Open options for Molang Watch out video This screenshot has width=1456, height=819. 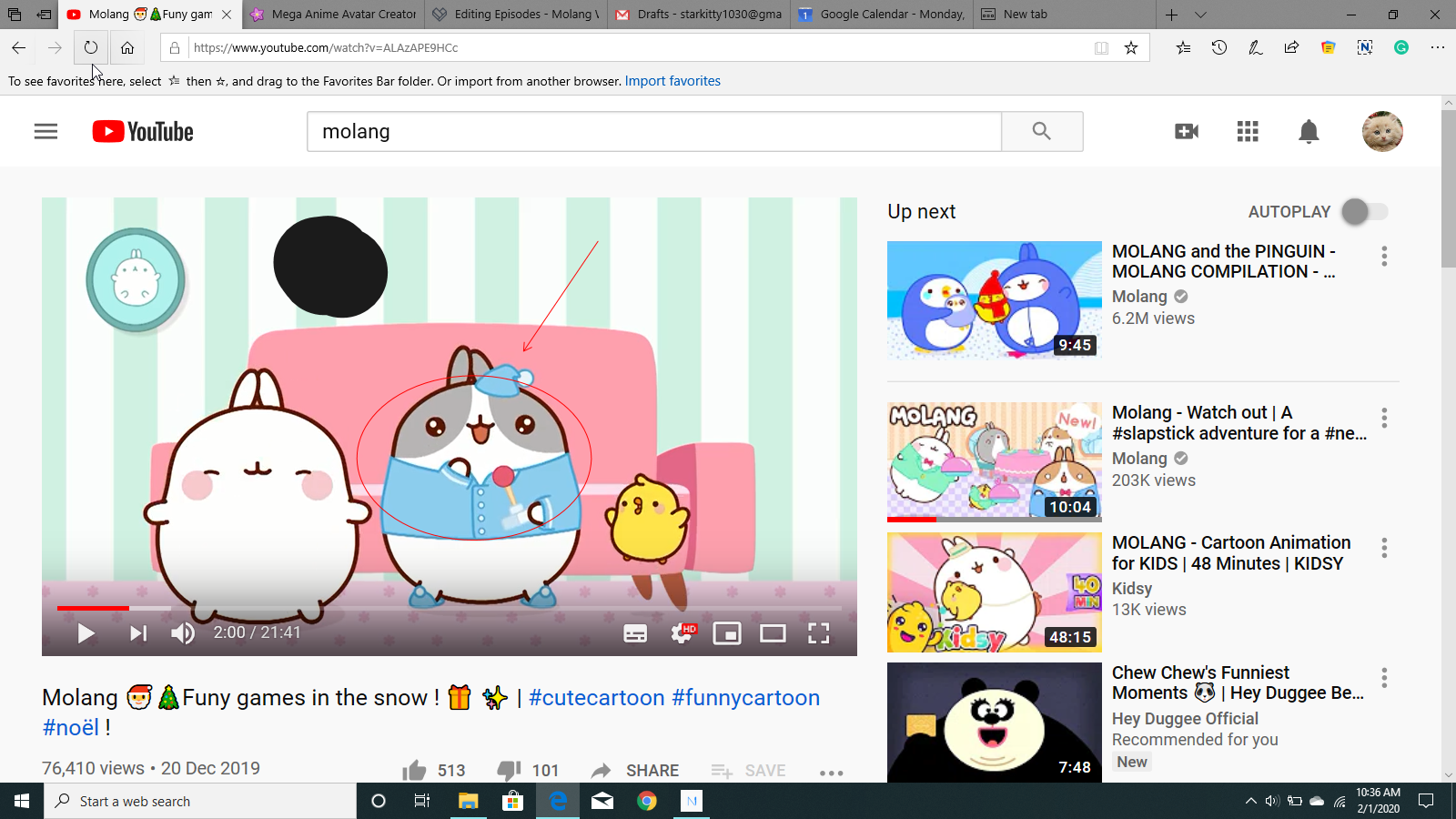(1384, 418)
